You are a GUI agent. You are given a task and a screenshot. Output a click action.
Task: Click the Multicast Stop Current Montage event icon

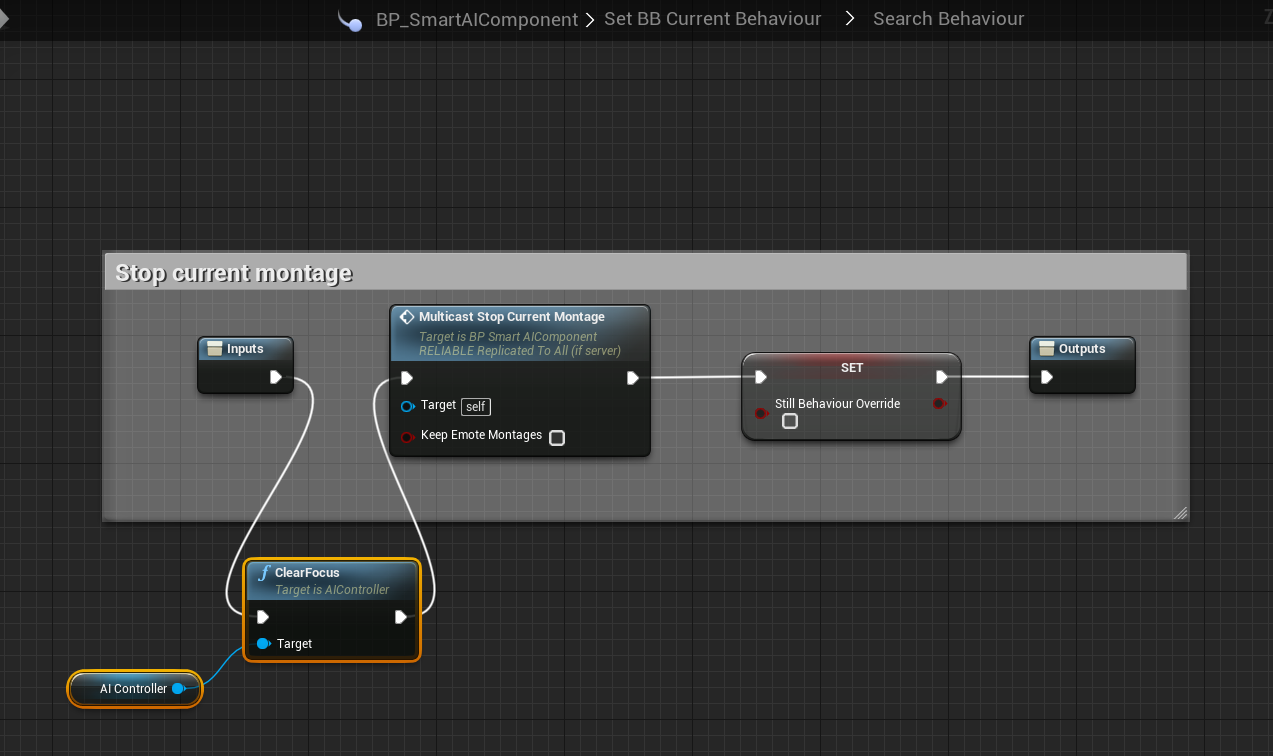[407, 317]
